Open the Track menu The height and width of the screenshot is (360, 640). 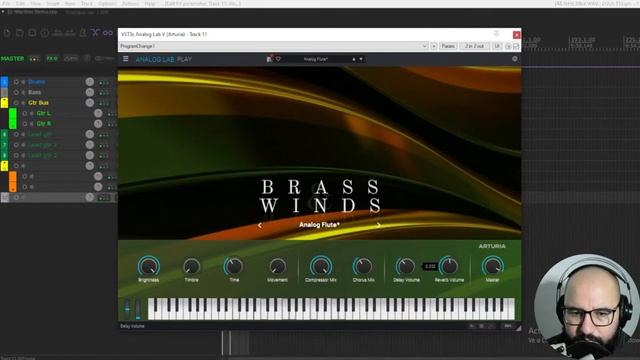coord(87,3)
